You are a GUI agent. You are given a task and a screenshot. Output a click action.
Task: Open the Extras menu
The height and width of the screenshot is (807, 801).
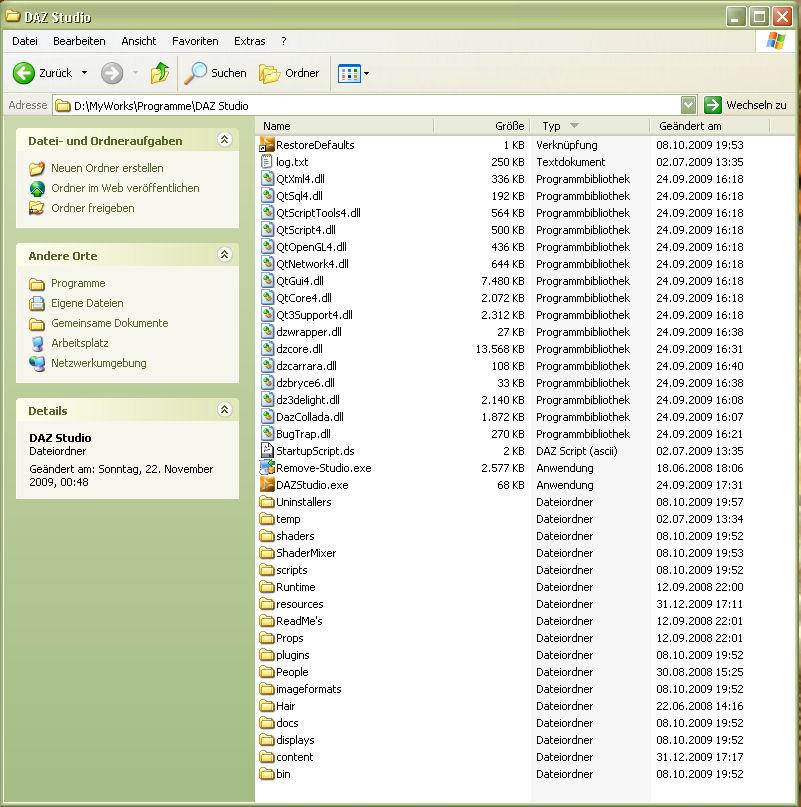(250, 41)
